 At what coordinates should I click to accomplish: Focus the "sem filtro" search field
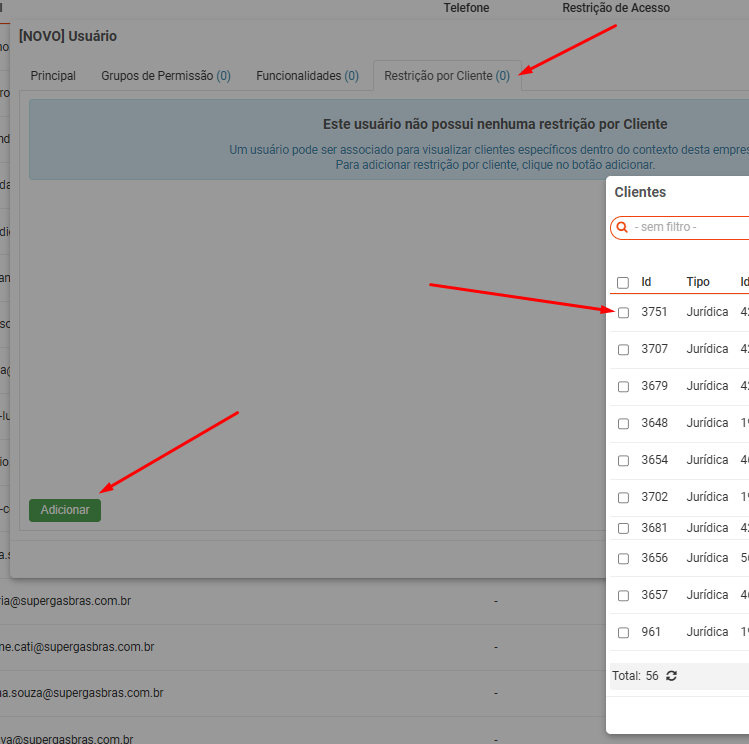688,228
